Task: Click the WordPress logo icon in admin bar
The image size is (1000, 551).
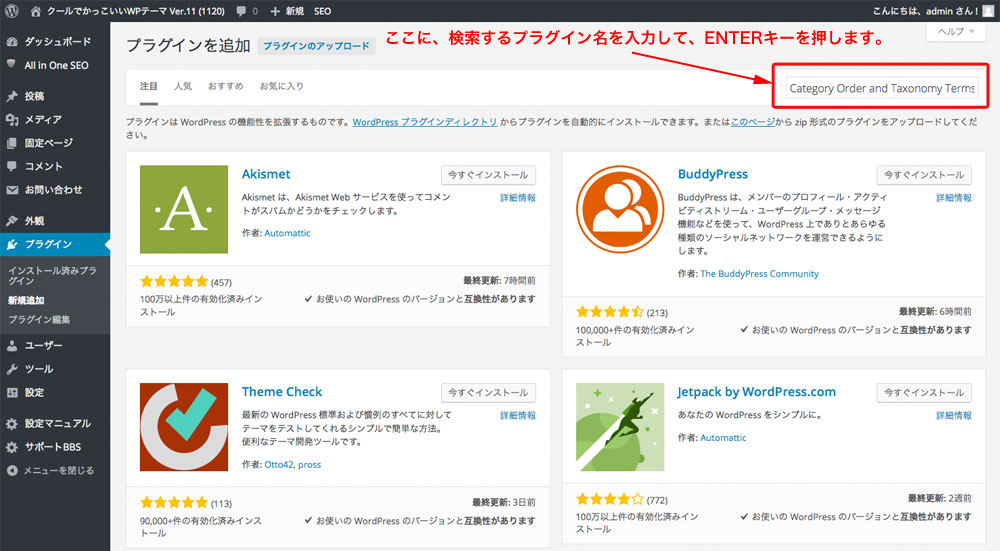Action: 11,11
